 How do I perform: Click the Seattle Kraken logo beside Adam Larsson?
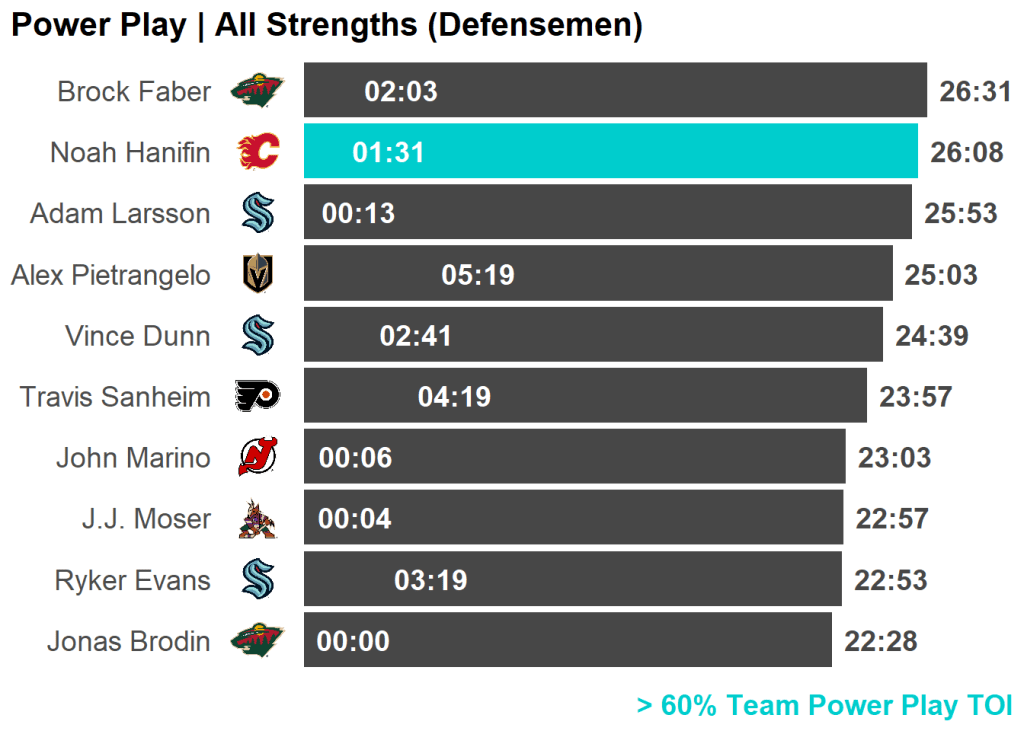[258, 213]
